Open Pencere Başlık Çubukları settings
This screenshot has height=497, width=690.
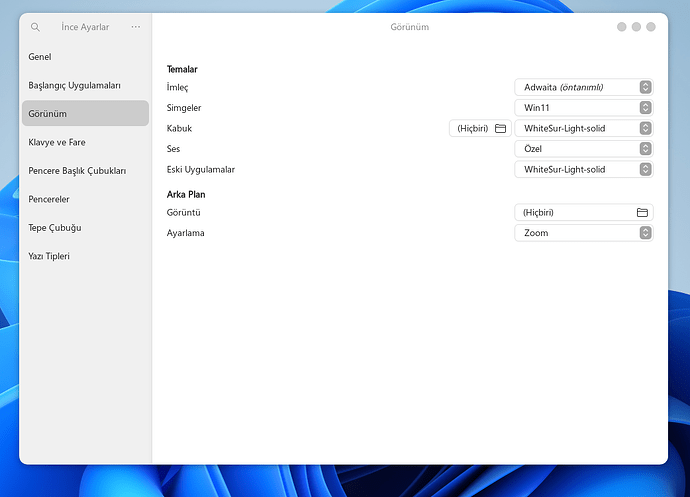(85, 171)
